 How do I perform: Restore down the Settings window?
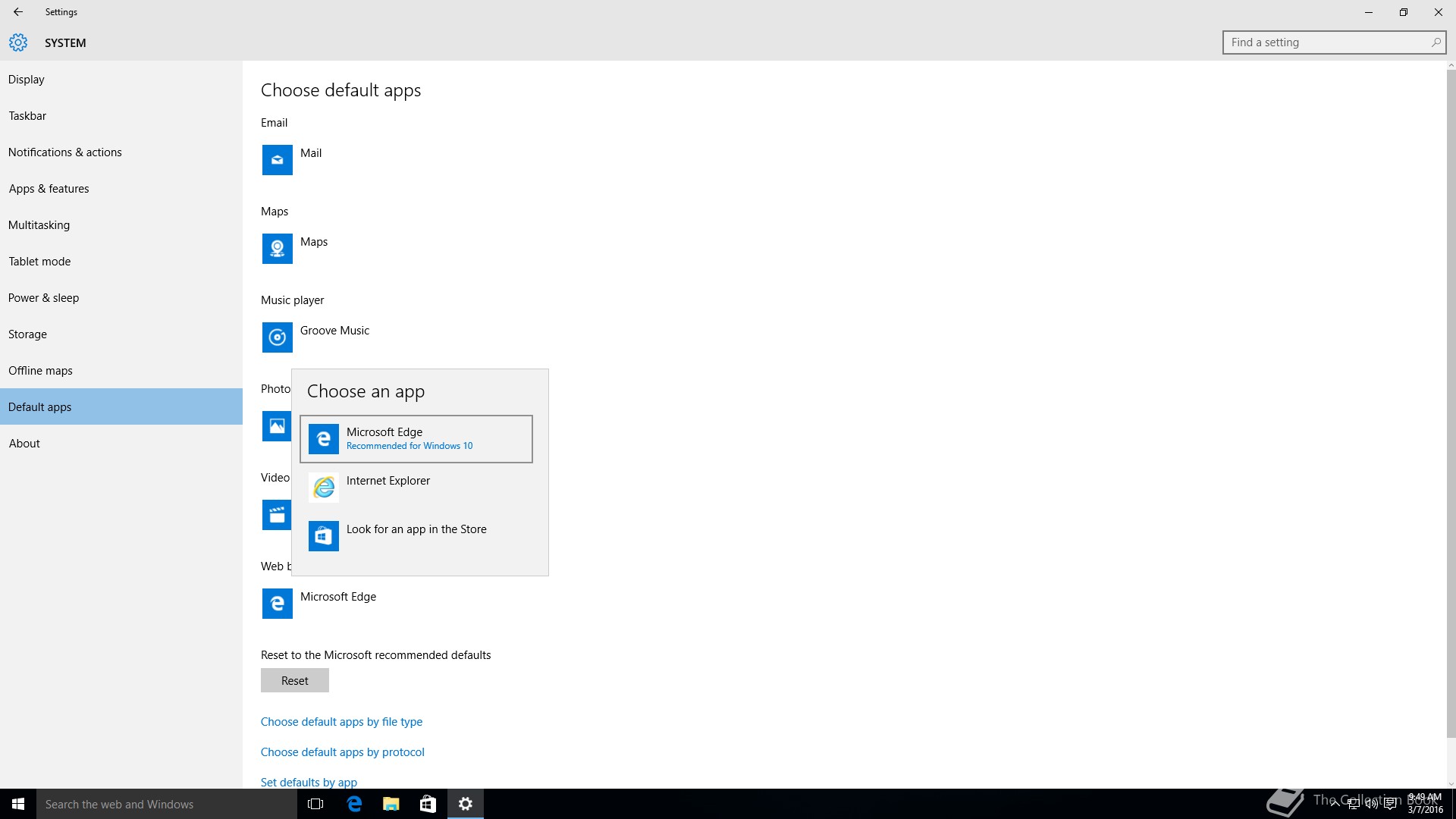[1404, 12]
